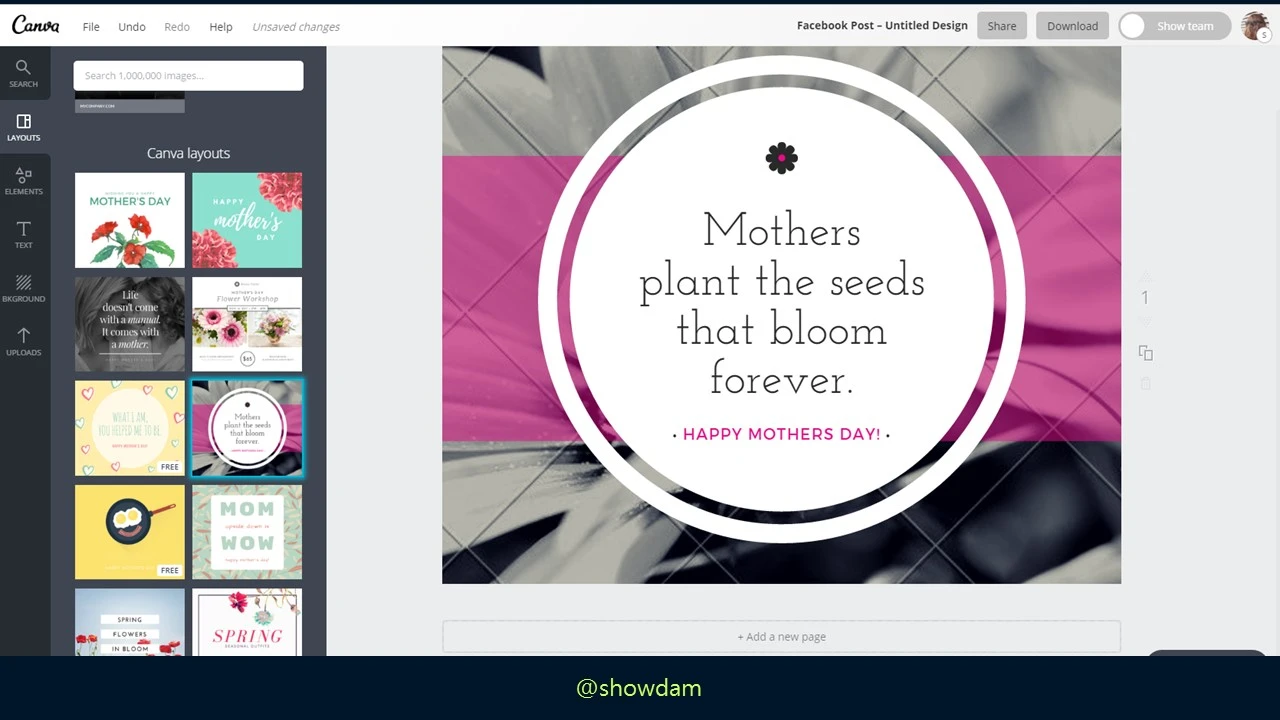Open the File menu
The height and width of the screenshot is (720, 1280).
click(x=91, y=27)
